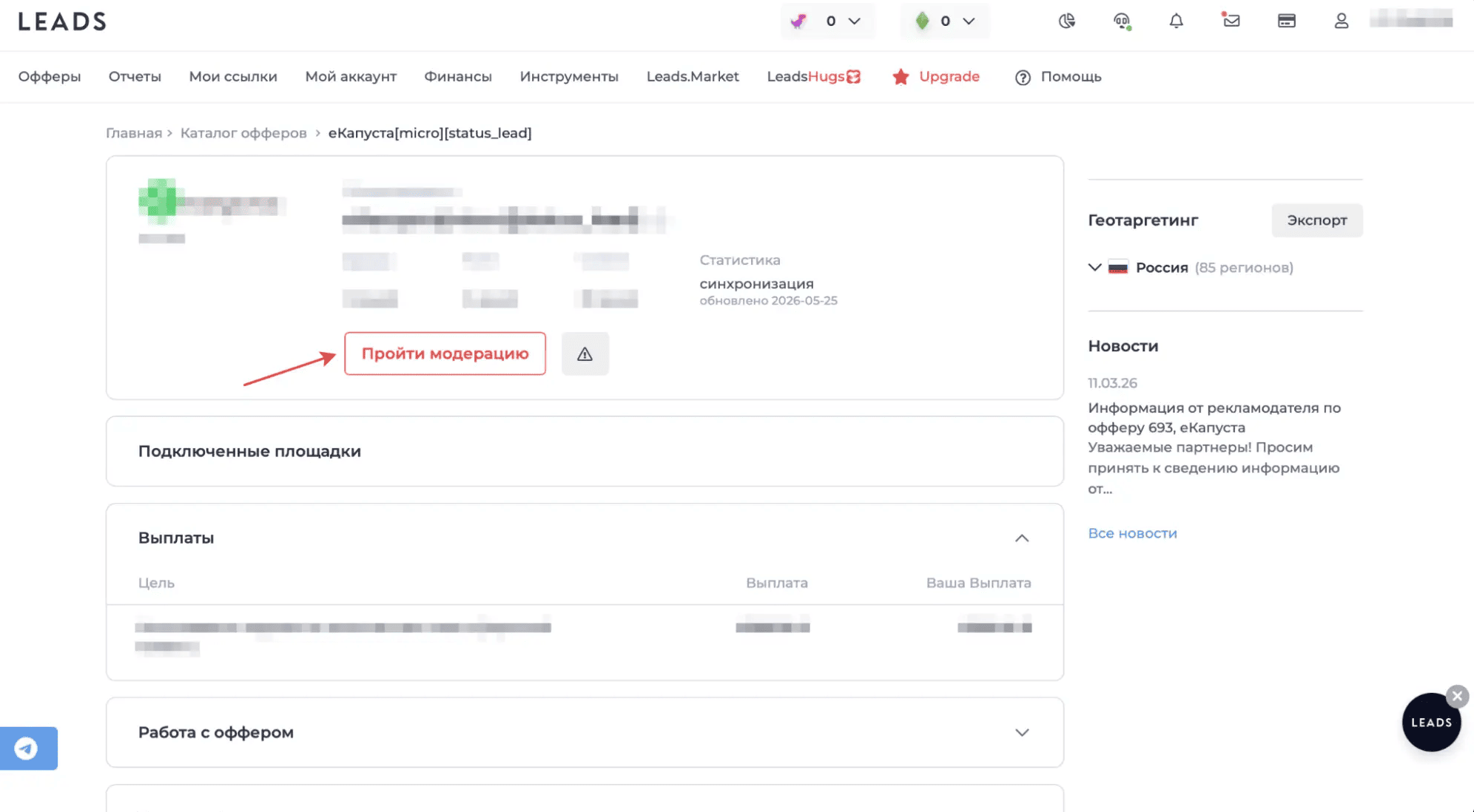Open the news item about еКапуста
1474x812 pixels.
(x=1214, y=447)
